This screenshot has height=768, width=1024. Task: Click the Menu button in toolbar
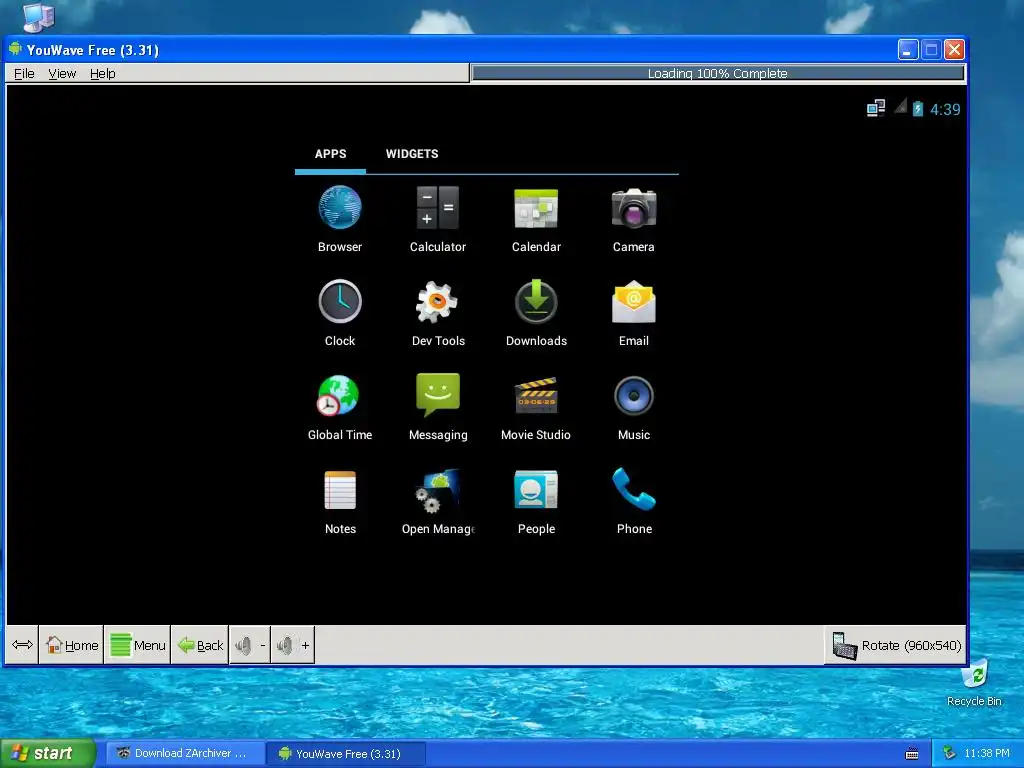(x=137, y=645)
